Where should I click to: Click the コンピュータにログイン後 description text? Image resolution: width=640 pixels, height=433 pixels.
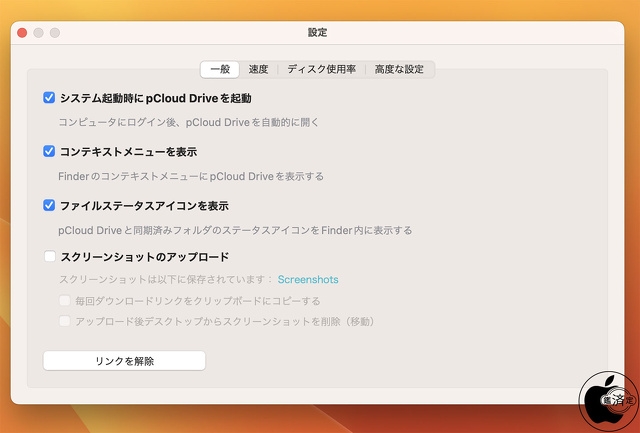coord(188,122)
